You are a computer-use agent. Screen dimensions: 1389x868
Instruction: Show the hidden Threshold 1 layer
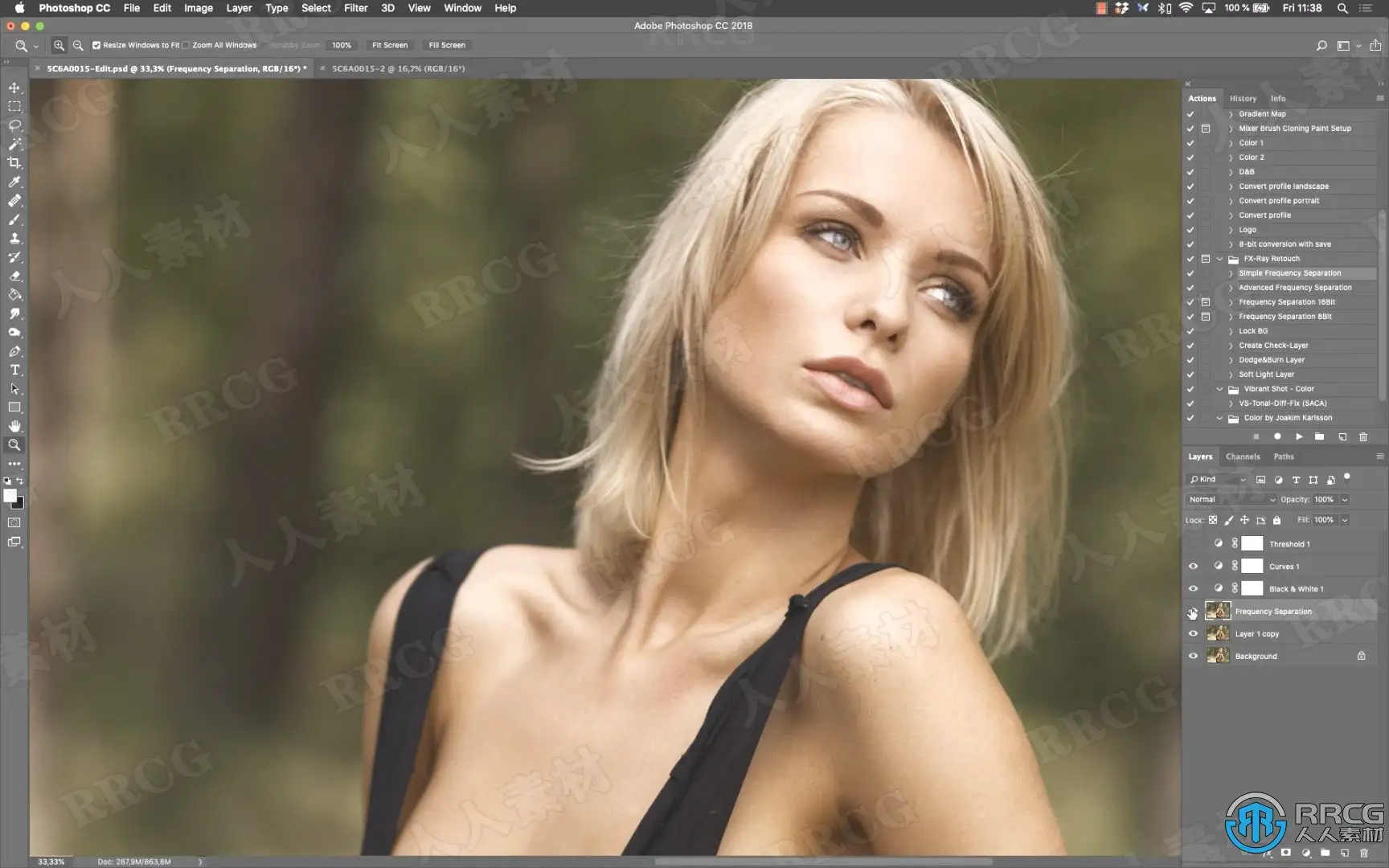click(1193, 544)
